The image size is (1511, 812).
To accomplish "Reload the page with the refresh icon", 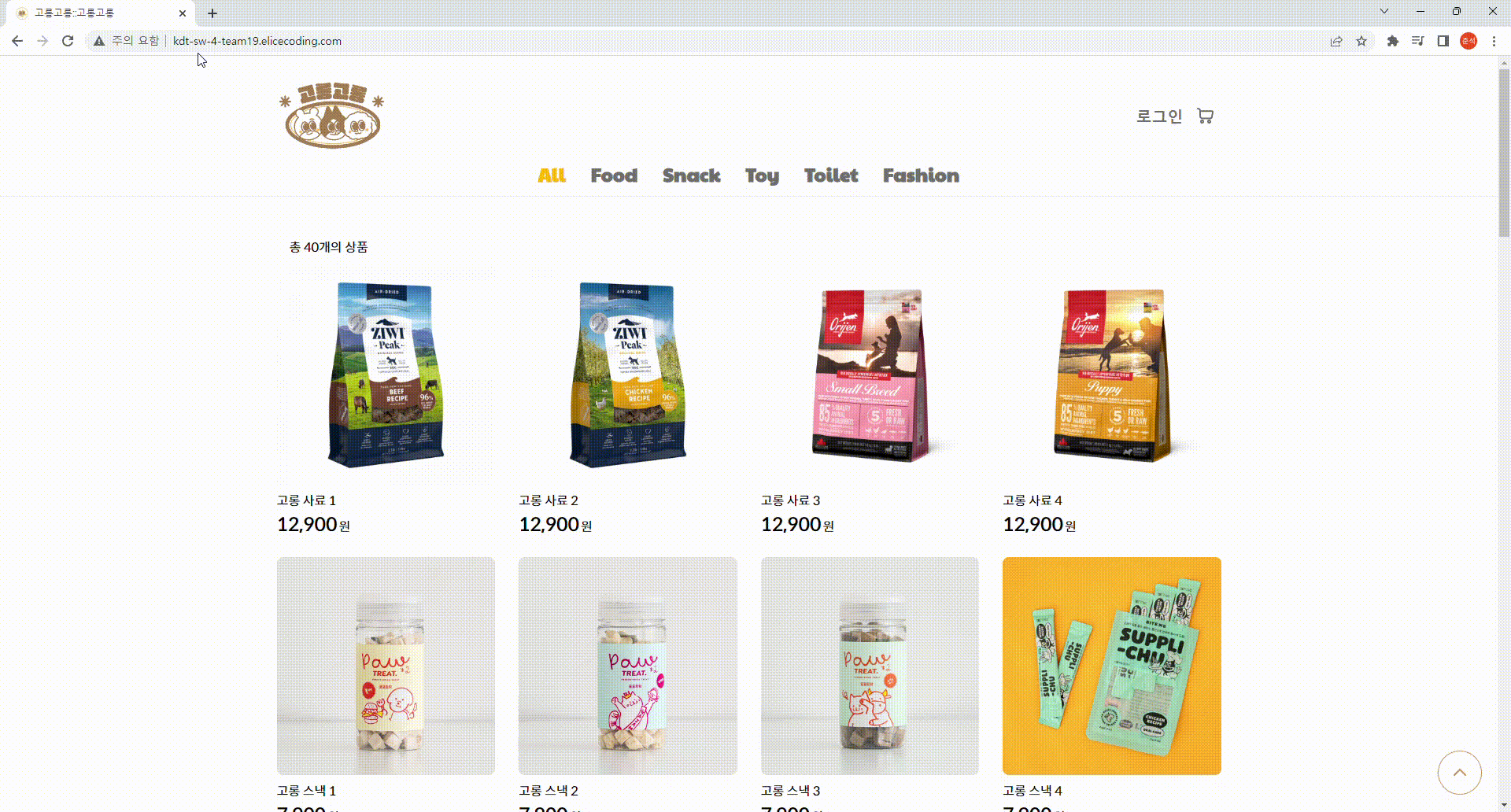I will coord(68,41).
